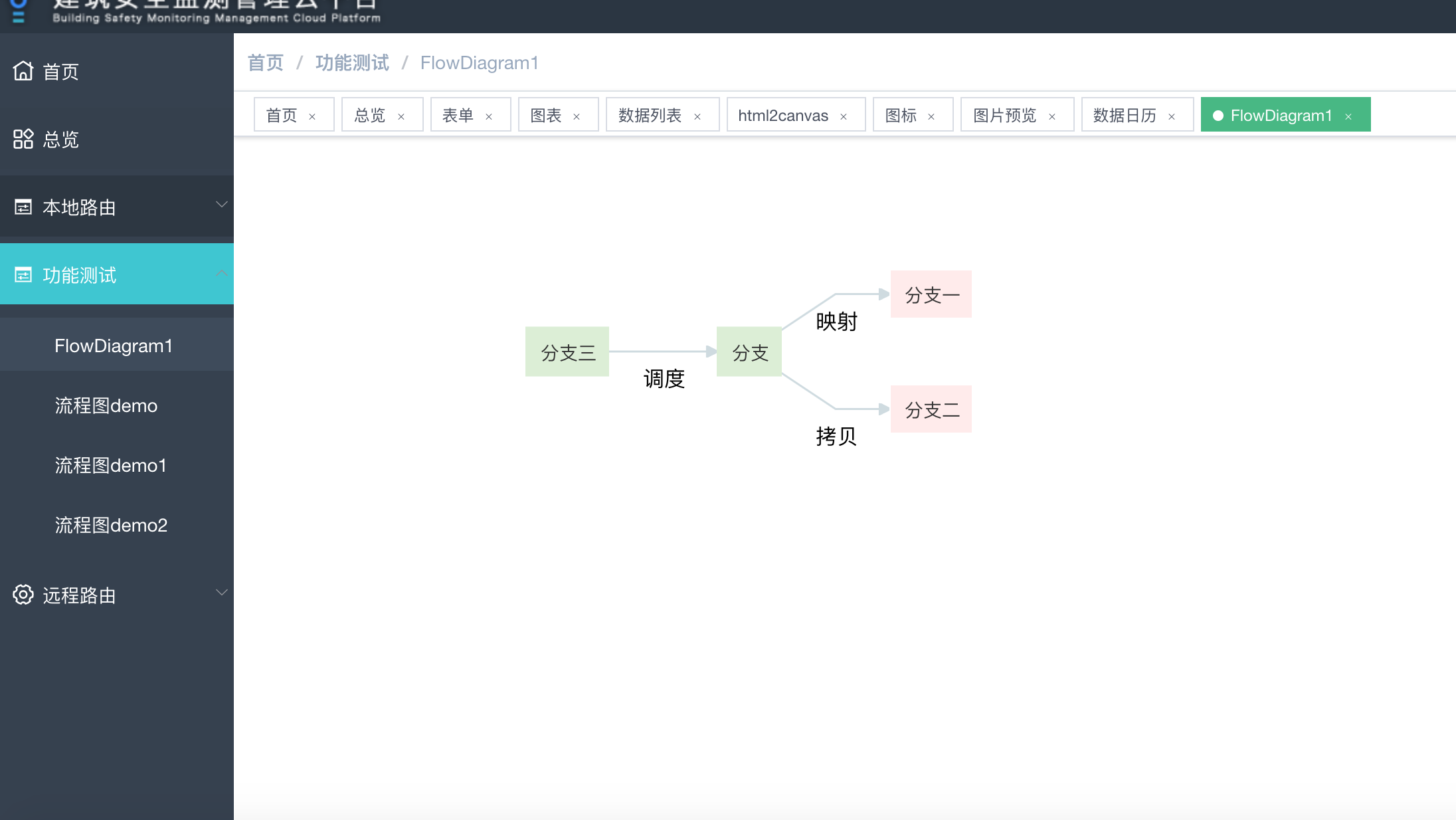Click the home icon in sidebar

coord(23,70)
